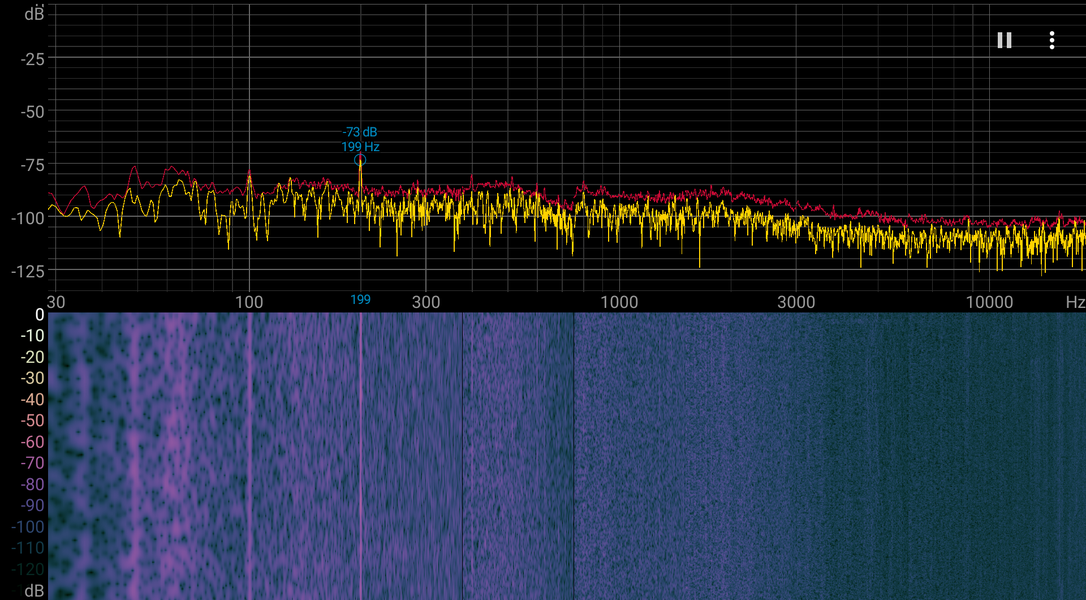Click the 100 frequency axis label

pyautogui.click(x=249, y=302)
